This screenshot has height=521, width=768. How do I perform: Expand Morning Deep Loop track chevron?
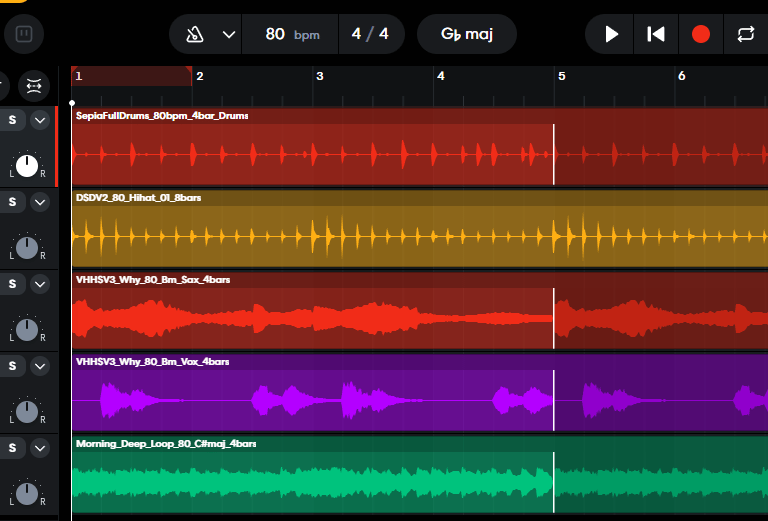[40, 448]
